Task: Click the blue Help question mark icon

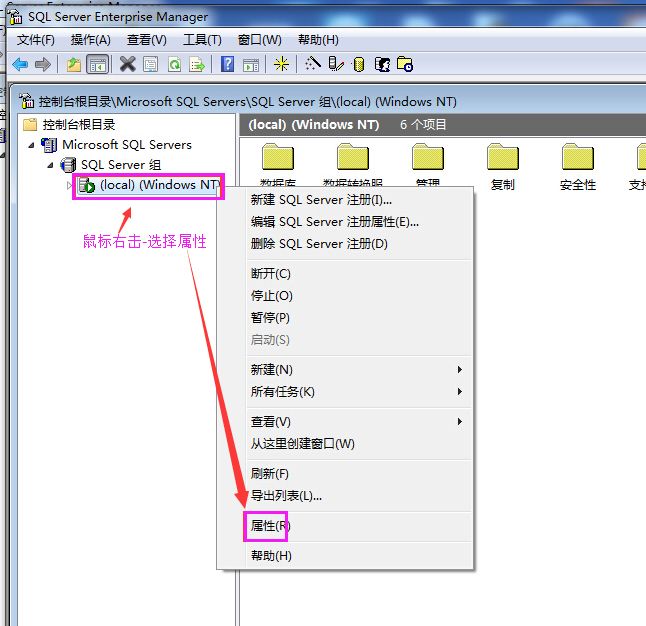Action: click(227, 64)
